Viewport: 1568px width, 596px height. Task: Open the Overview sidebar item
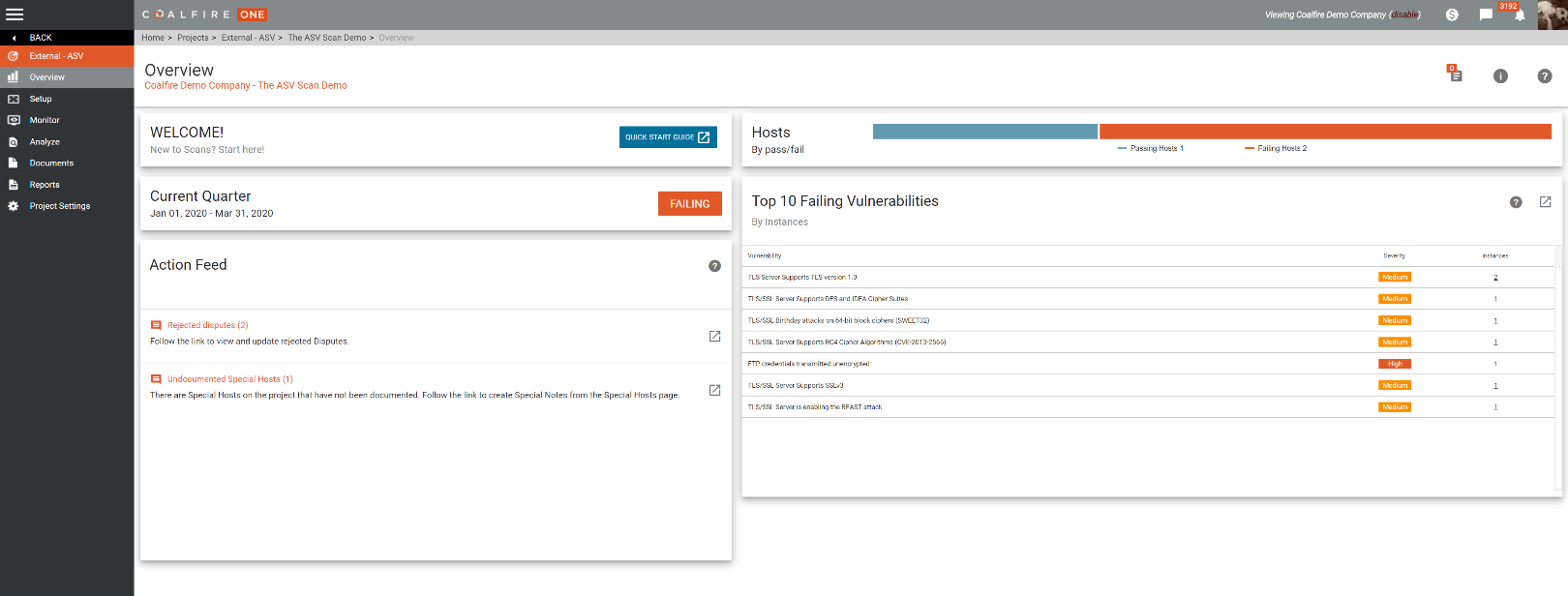click(x=67, y=77)
